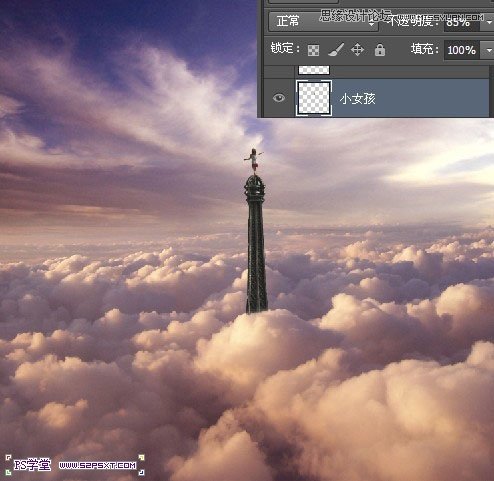
Task: Click the lock position move icon
Action: [357, 50]
